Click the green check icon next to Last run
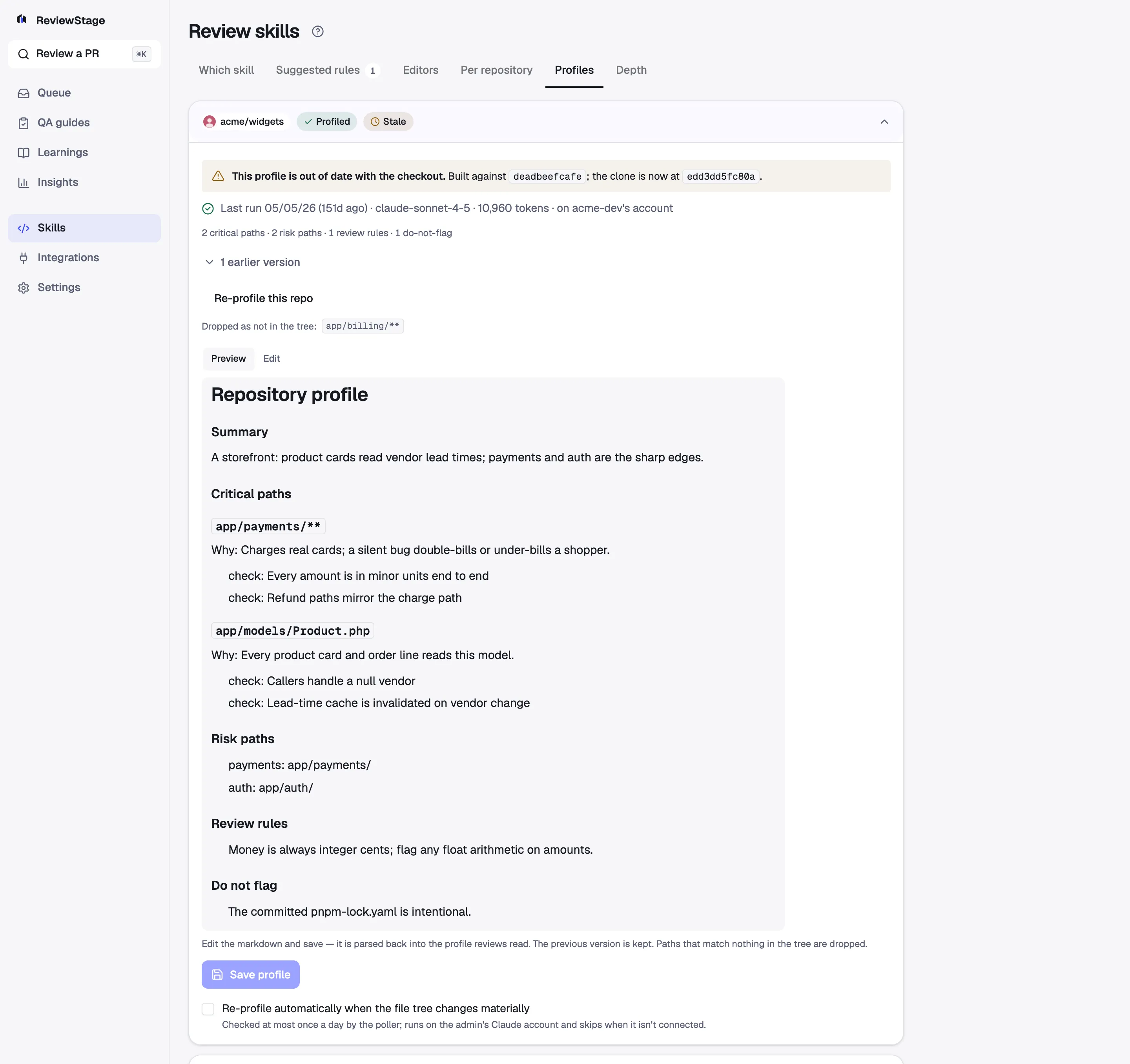This screenshot has width=1130, height=1064. [x=208, y=209]
